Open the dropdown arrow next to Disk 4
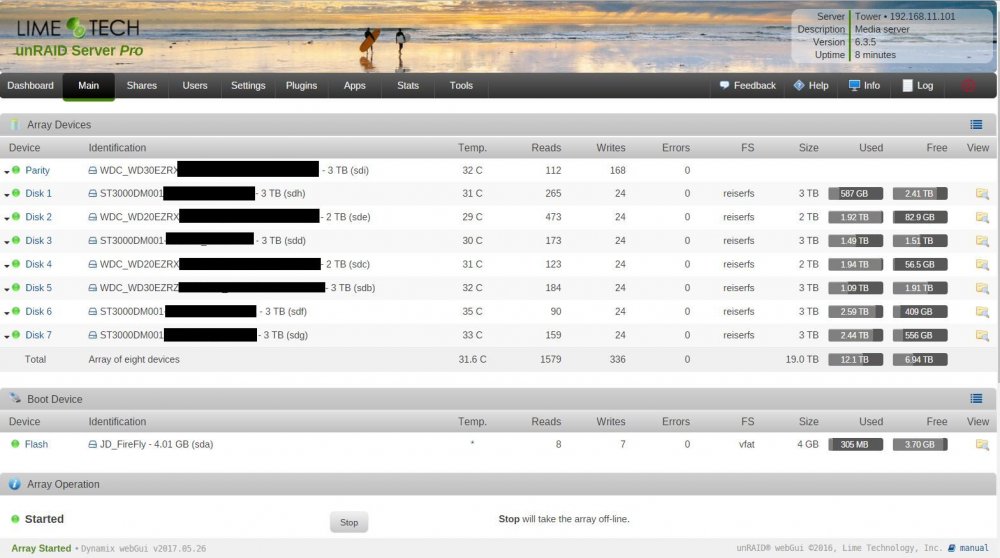 point(7,265)
